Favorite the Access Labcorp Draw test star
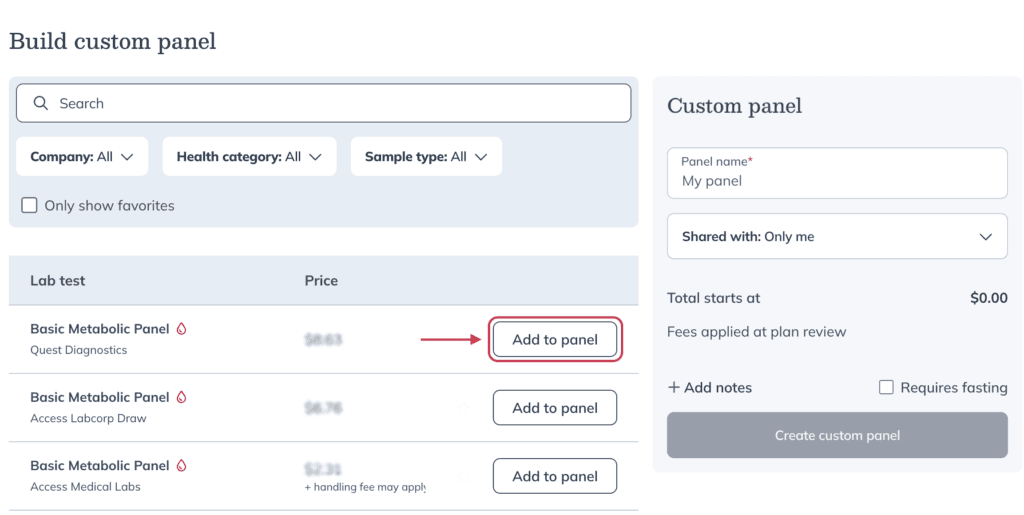Screen dimensions: 1024x515 (x=464, y=408)
